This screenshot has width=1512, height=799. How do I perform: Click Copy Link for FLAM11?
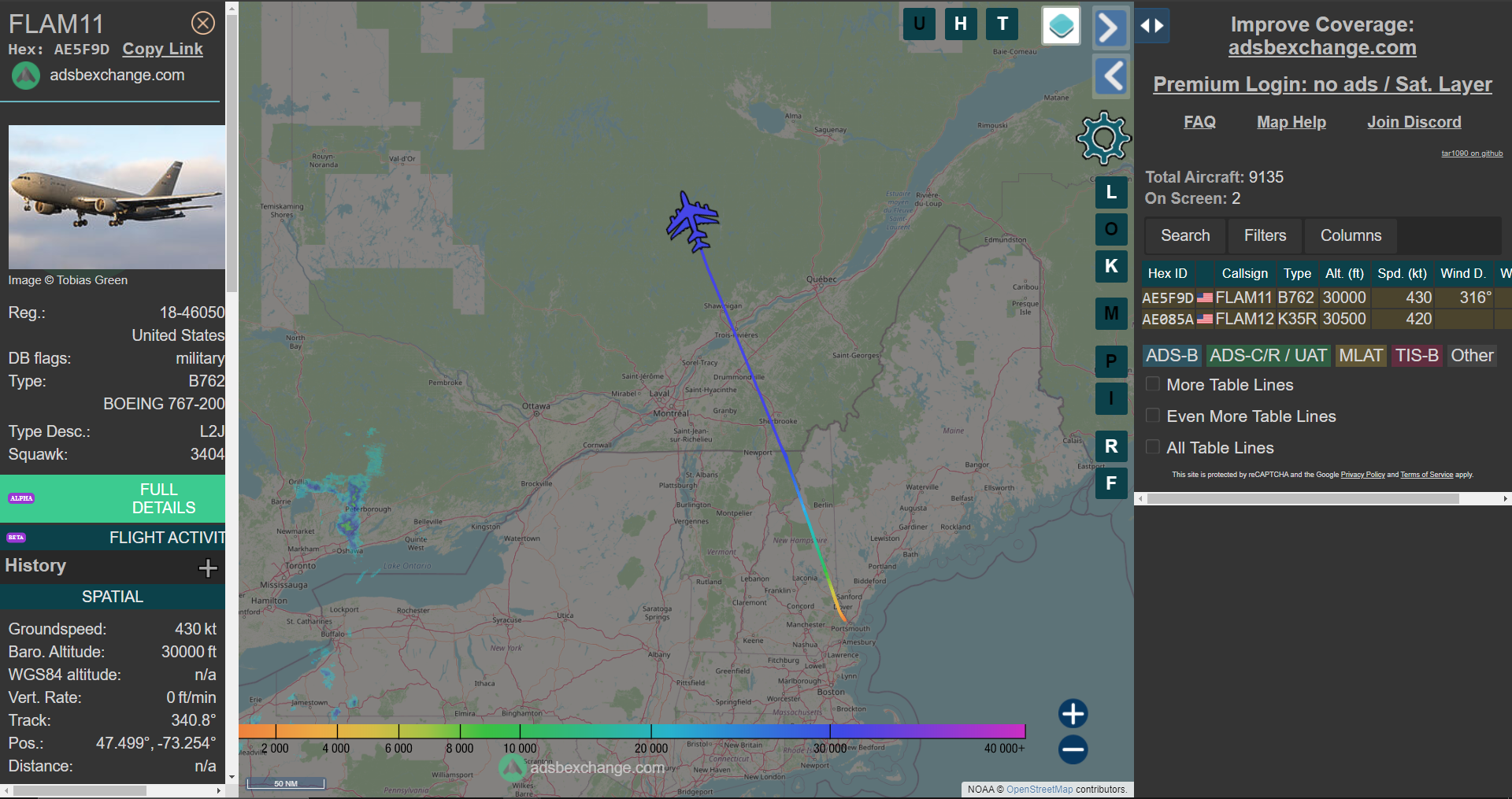(x=162, y=49)
